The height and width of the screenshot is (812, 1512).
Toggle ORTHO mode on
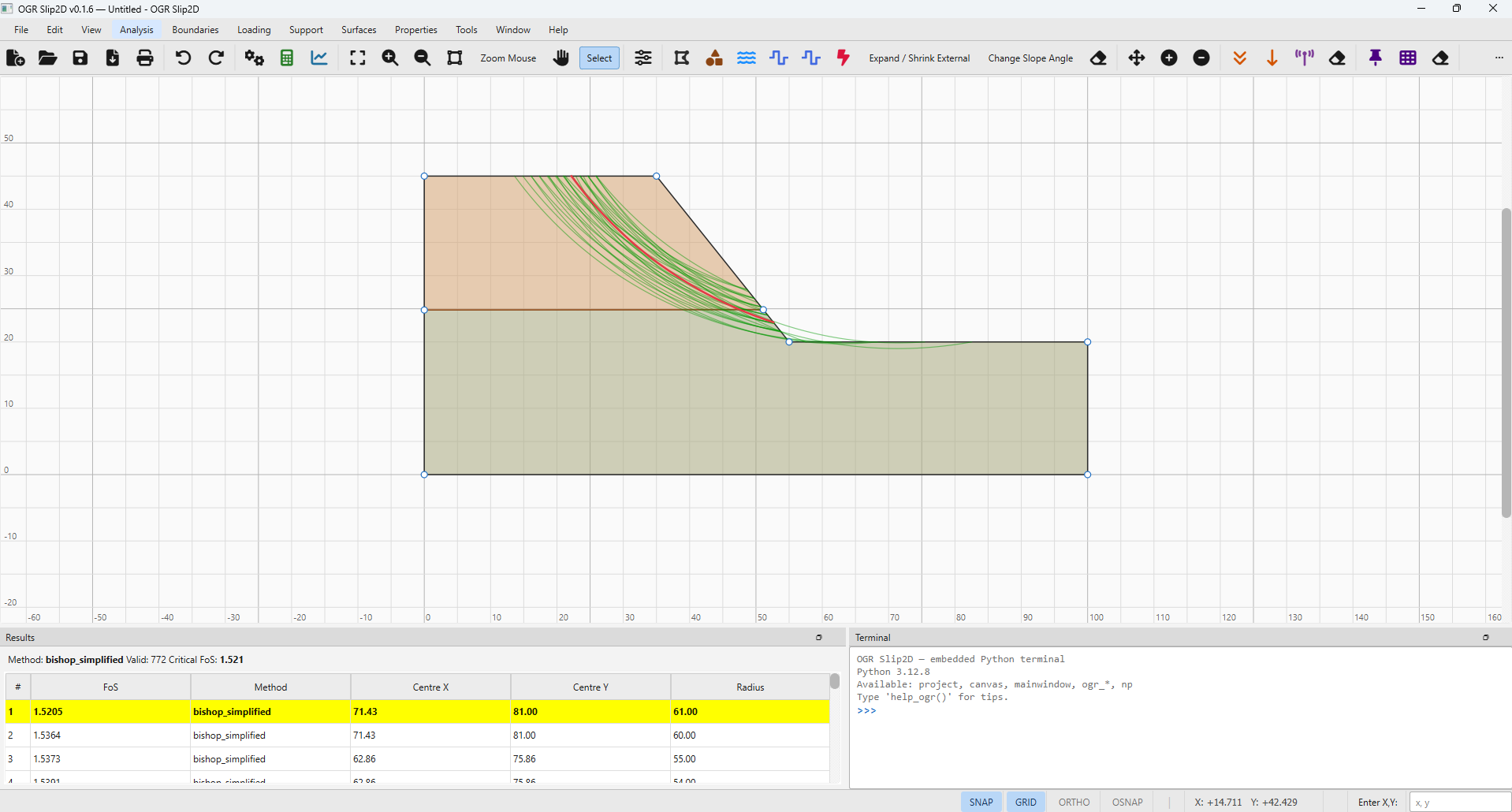pyautogui.click(x=1074, y=801)
